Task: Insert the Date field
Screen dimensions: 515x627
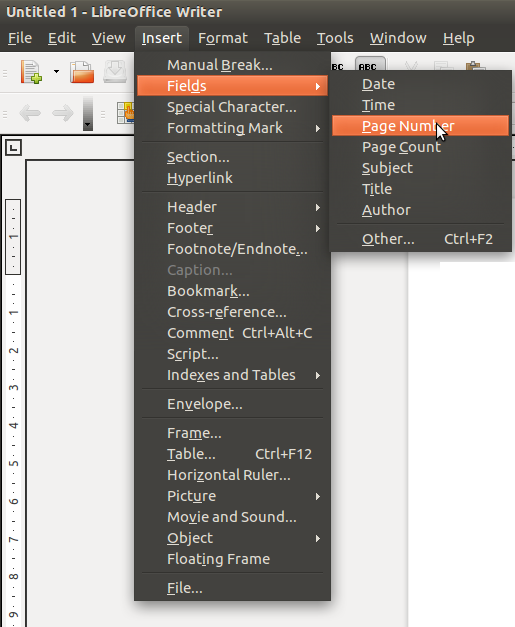Action: point(420,84)
